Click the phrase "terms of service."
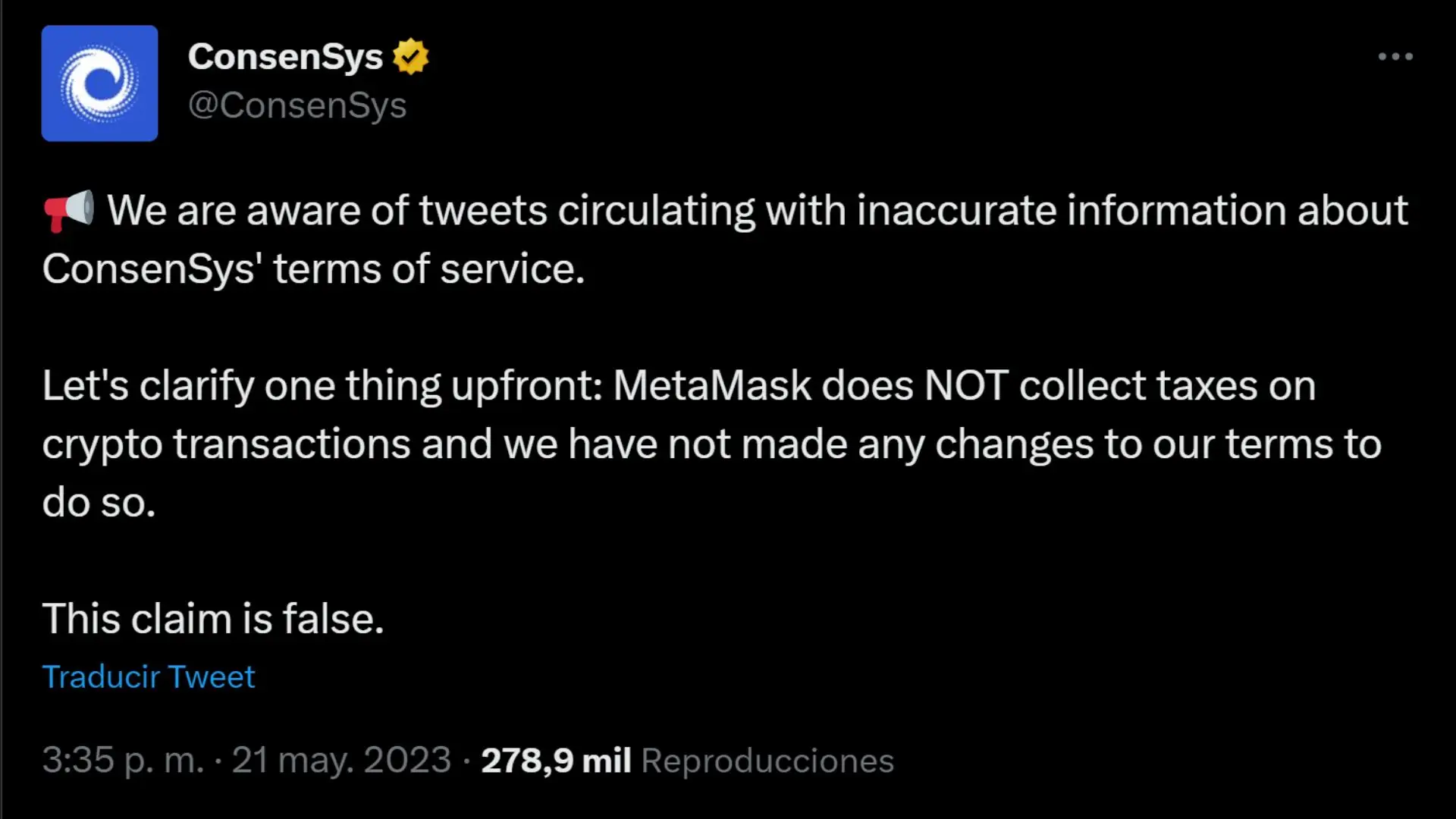This screenshot has width=1456, height=819. 429,269
